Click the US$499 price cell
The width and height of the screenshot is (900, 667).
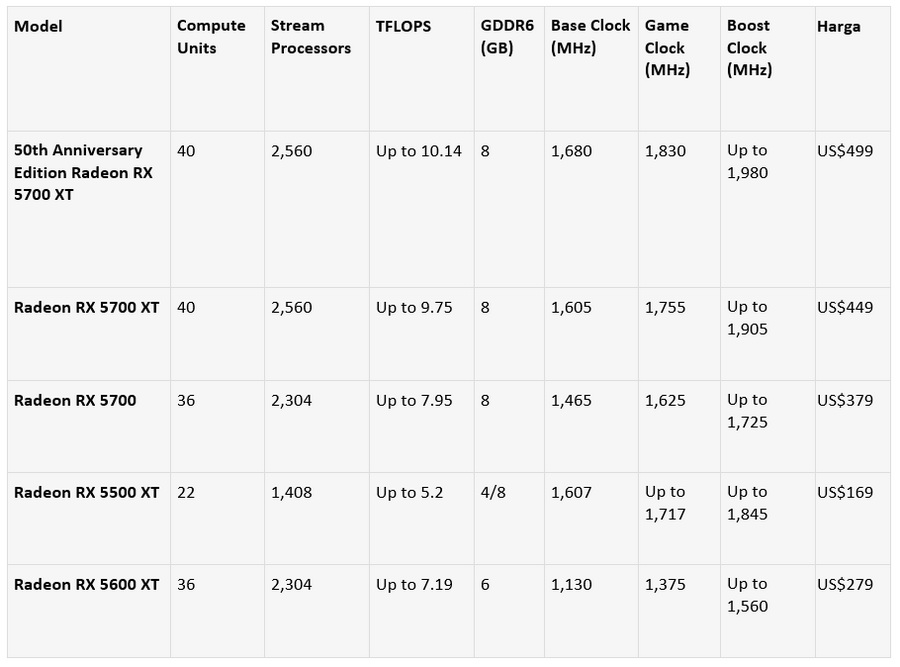point(844,151)
